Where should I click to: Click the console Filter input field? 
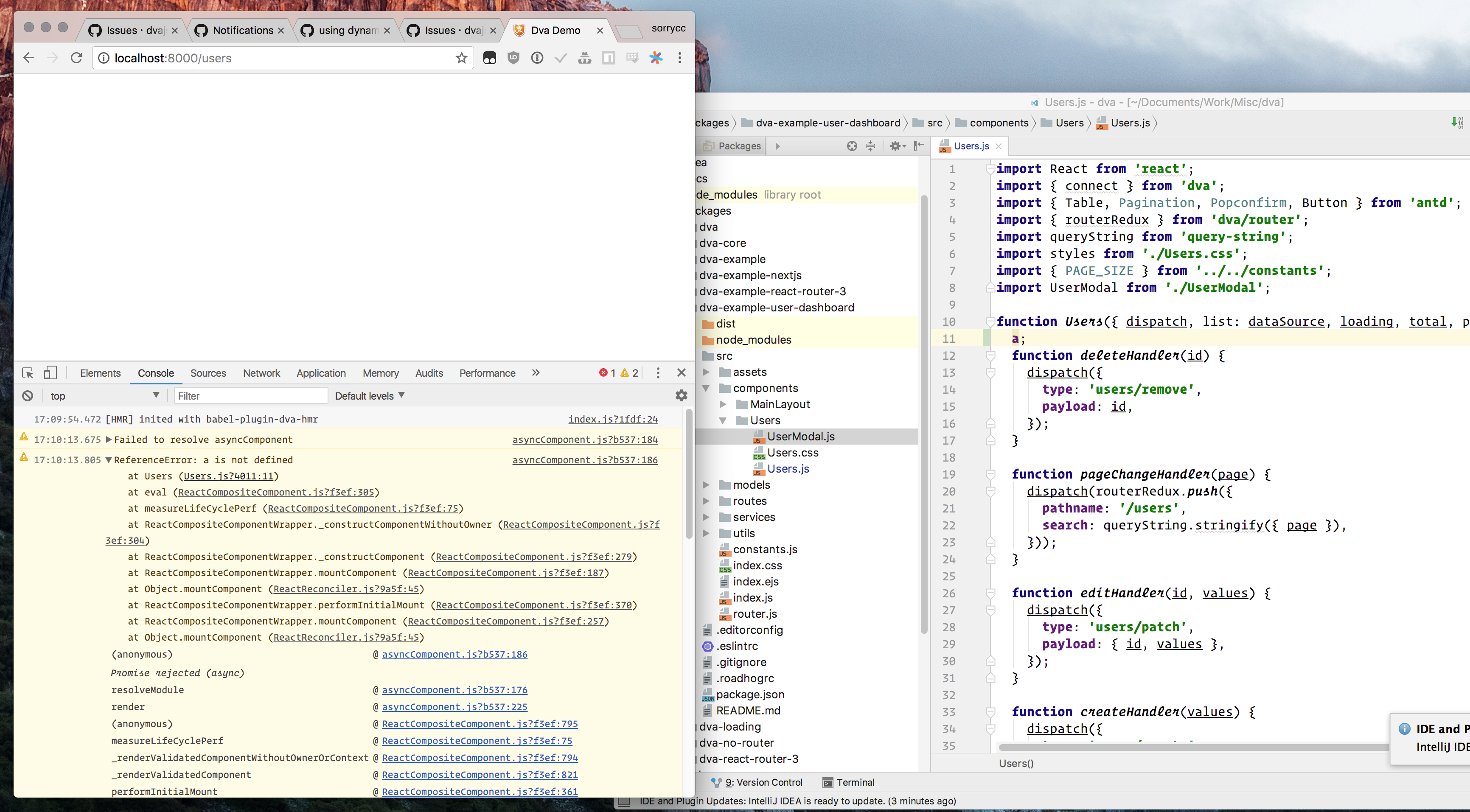tap(250, 395)
